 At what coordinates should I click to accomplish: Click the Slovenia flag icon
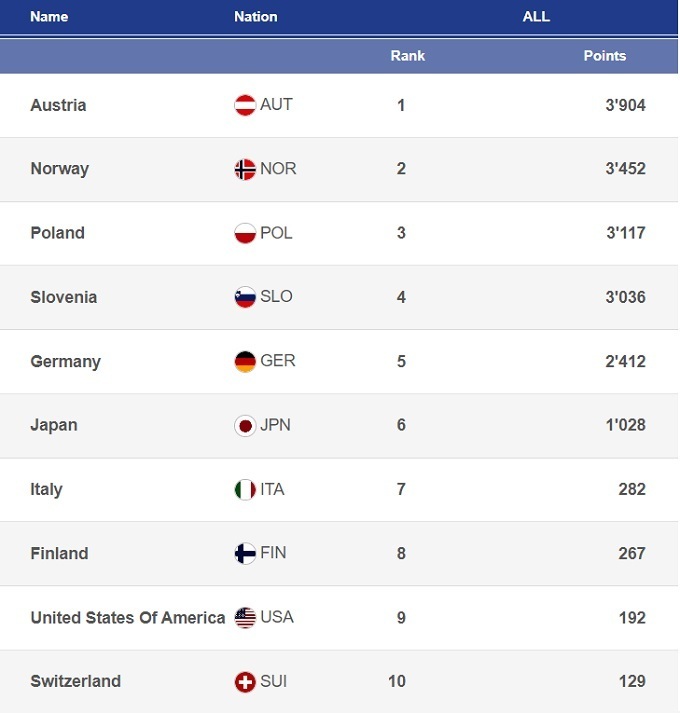245,297
